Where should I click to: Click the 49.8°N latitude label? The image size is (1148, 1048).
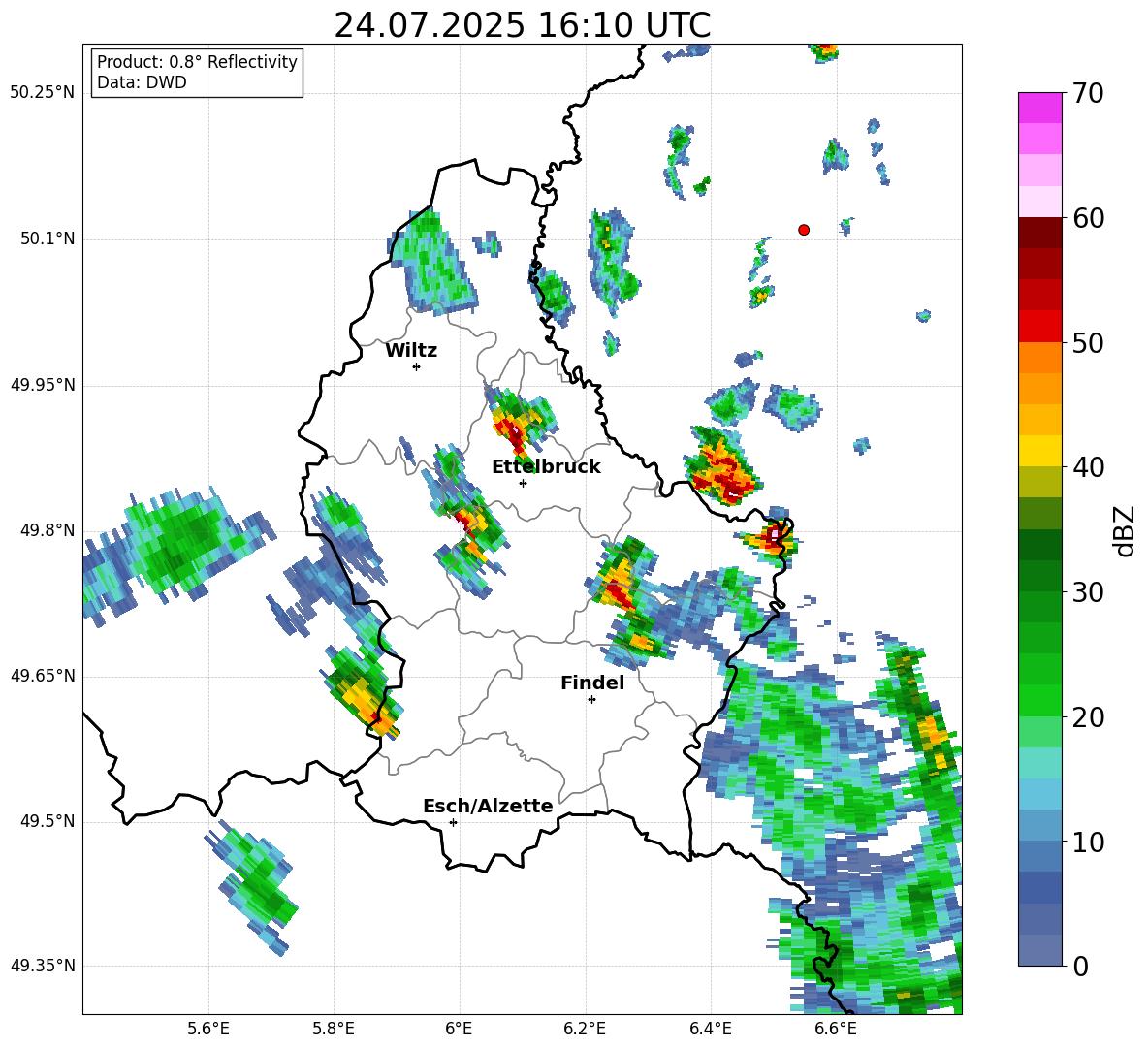pos(47,530)
